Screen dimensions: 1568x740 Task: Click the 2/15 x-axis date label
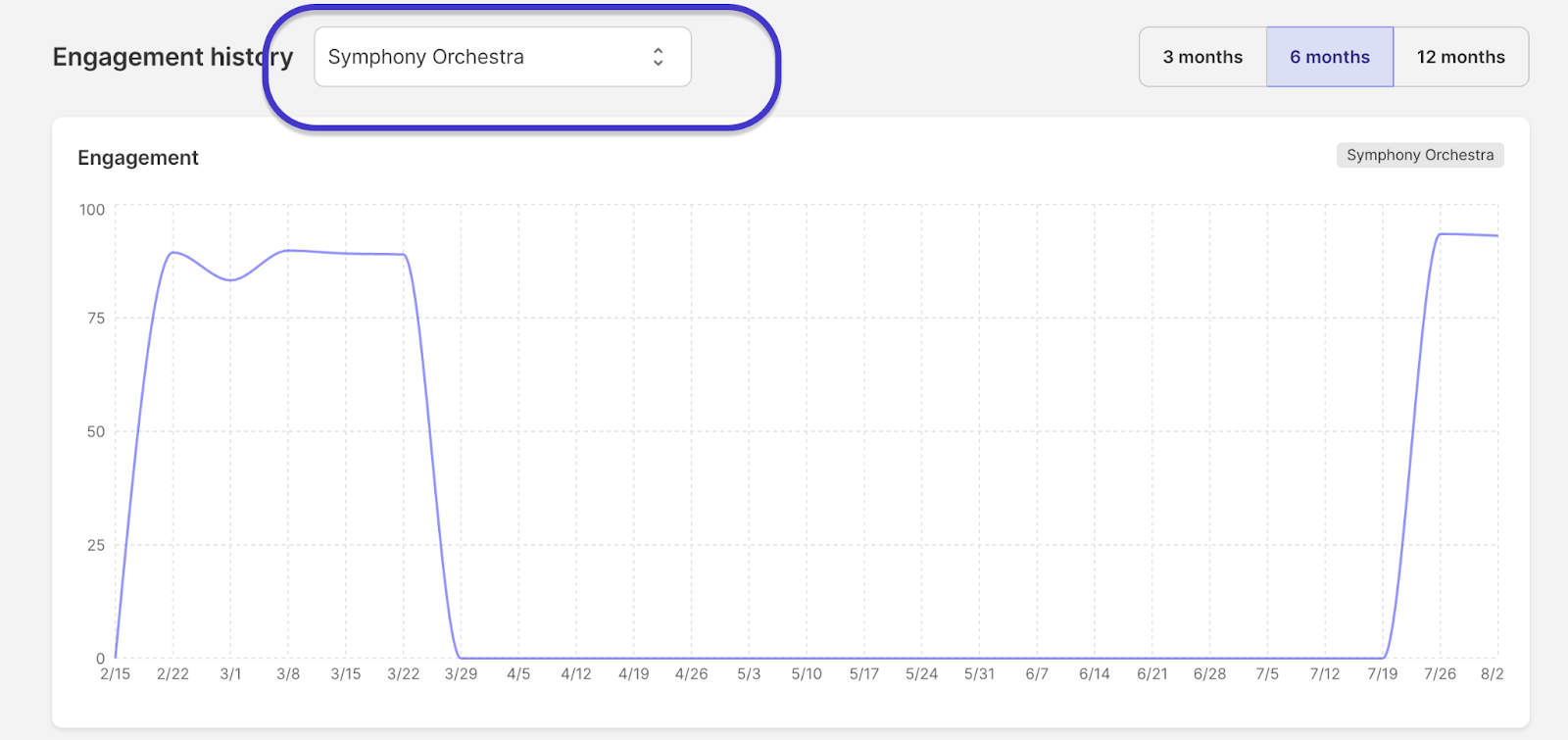pyautogui.click(x=116, y=674)
